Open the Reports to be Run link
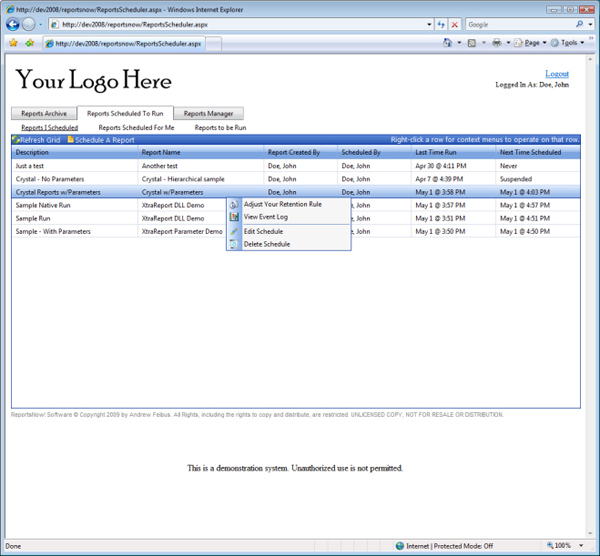600x556 pixels. [220, 127]
